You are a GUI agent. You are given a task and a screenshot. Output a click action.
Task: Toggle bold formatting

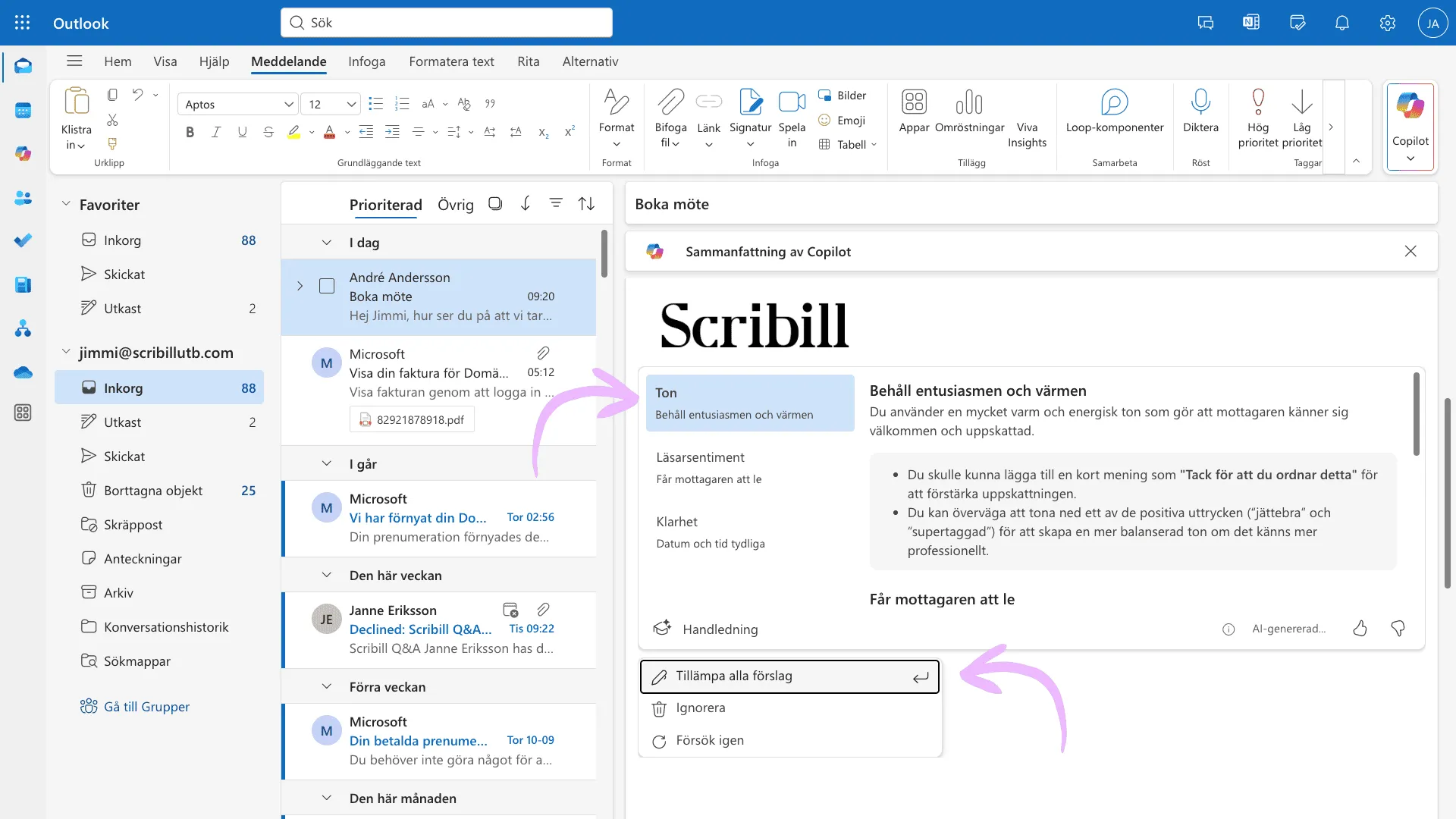pyautogui.click(x=190, y=132)
